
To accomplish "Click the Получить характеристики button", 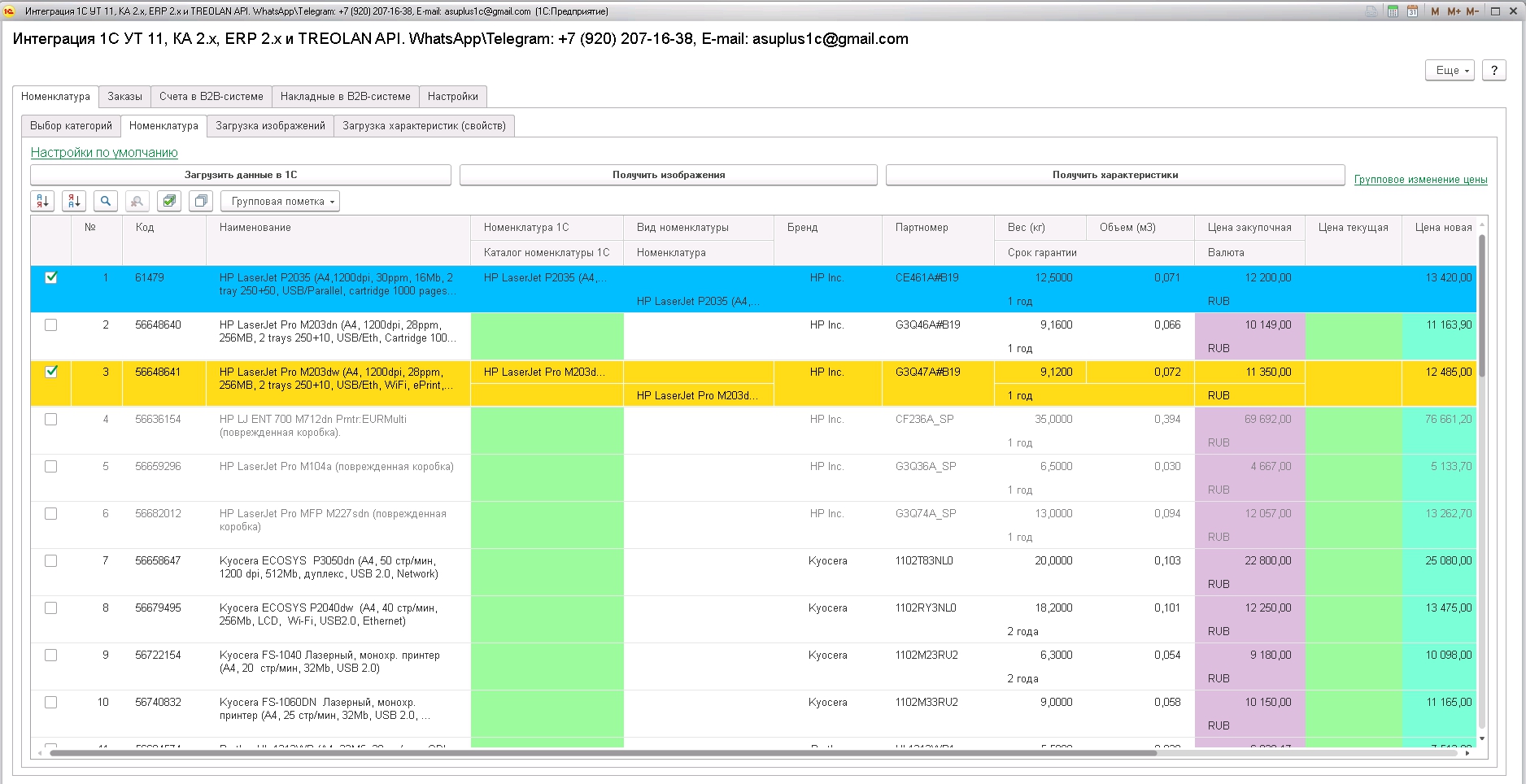I will (1115, 175).
